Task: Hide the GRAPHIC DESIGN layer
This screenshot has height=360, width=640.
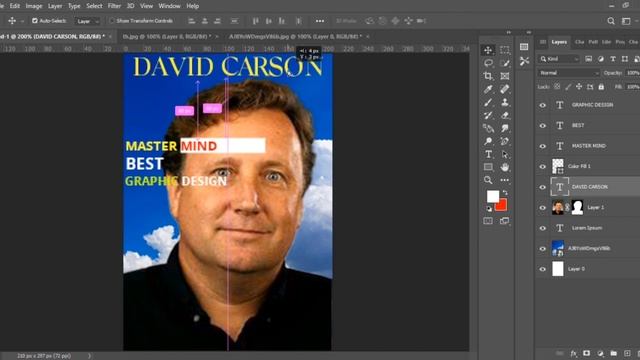Action: (542, 105)
